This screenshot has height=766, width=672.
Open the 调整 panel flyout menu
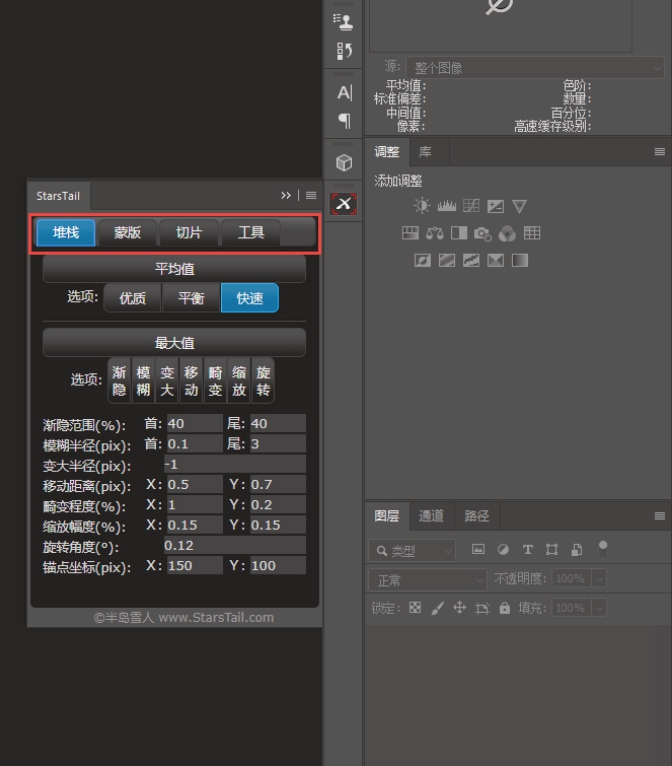tap(660, 152)
